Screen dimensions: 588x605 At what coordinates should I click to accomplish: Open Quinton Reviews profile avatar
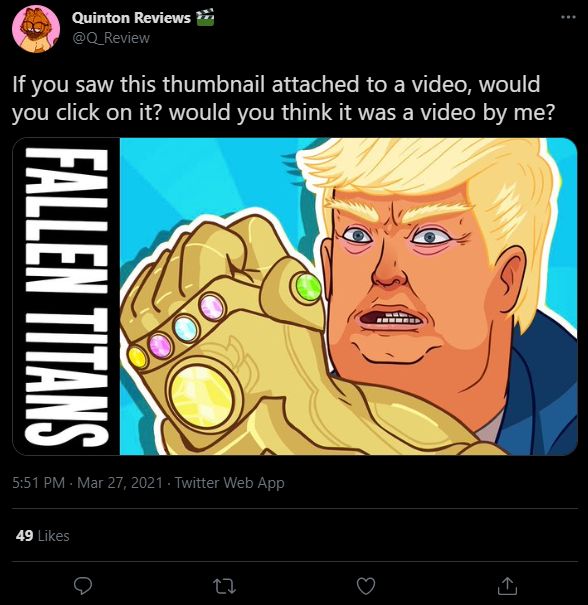[36, 29]
